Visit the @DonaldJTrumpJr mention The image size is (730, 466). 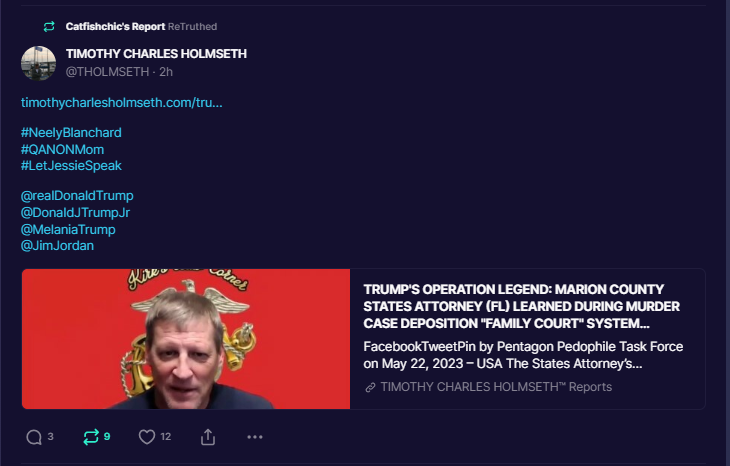pos(75,213)
